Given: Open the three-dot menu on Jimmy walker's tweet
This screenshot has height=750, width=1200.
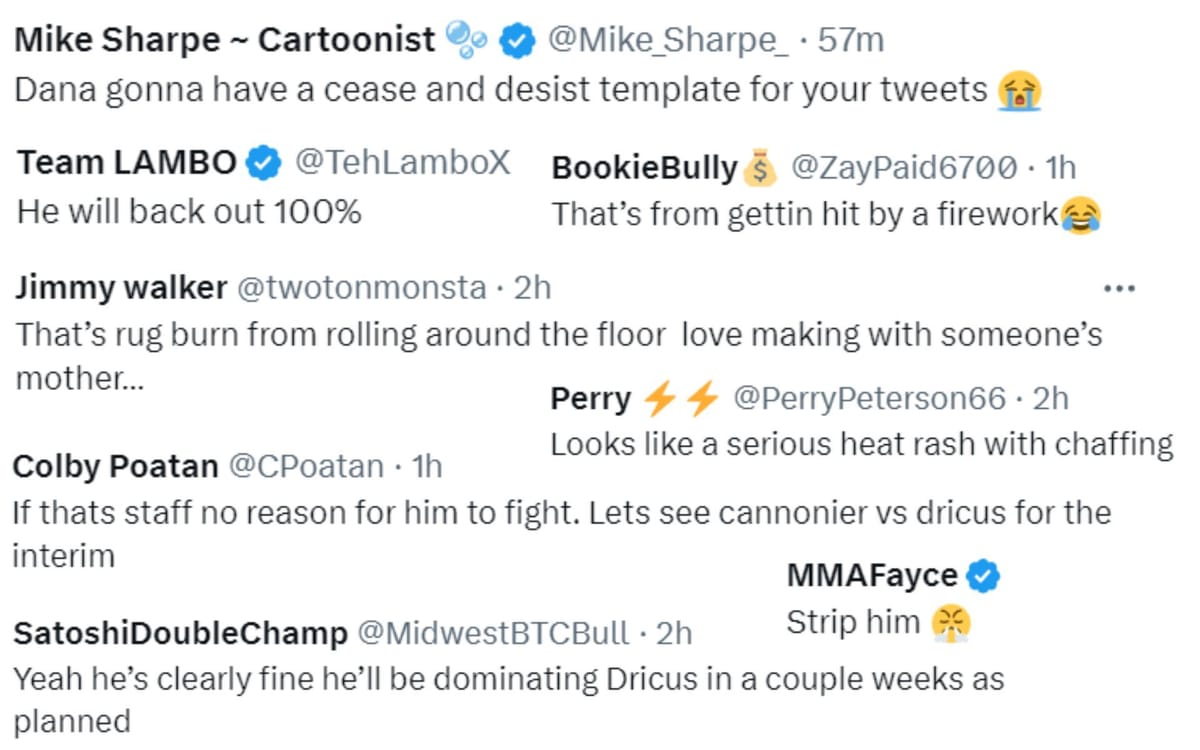Looking at the screenshot, I should [1119, 289].
